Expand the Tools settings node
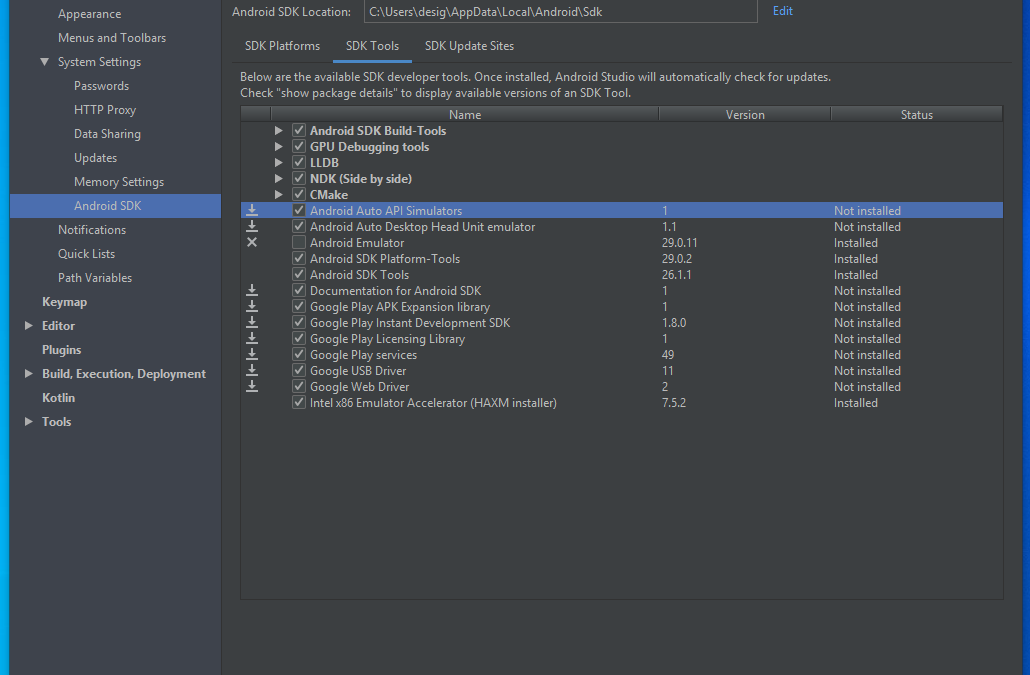Screen dimensions: 1030x675 coord(28,422)
